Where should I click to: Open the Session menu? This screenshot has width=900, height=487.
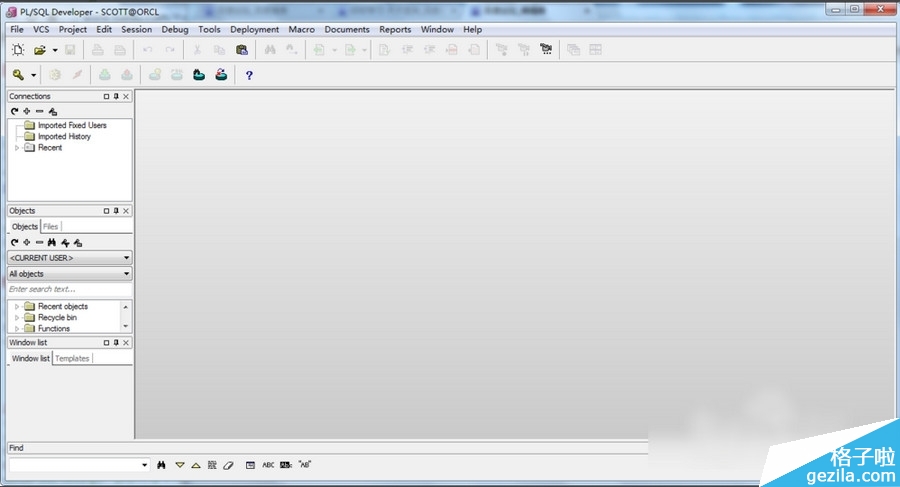[x=137, y=29]
